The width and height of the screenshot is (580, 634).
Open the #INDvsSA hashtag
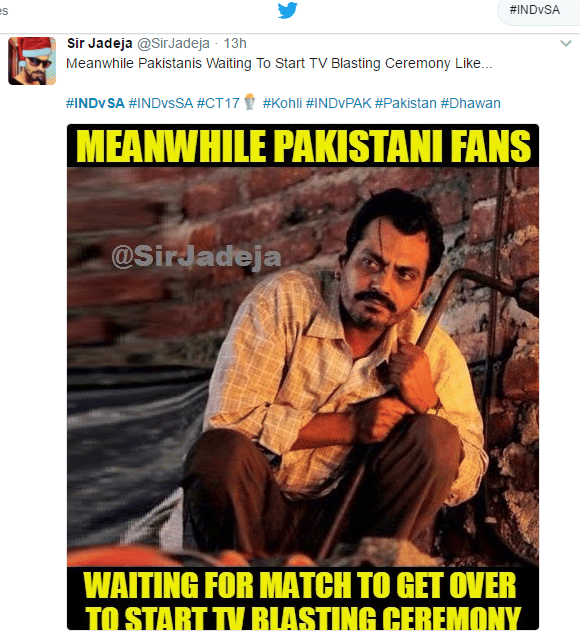click(161, 104)
